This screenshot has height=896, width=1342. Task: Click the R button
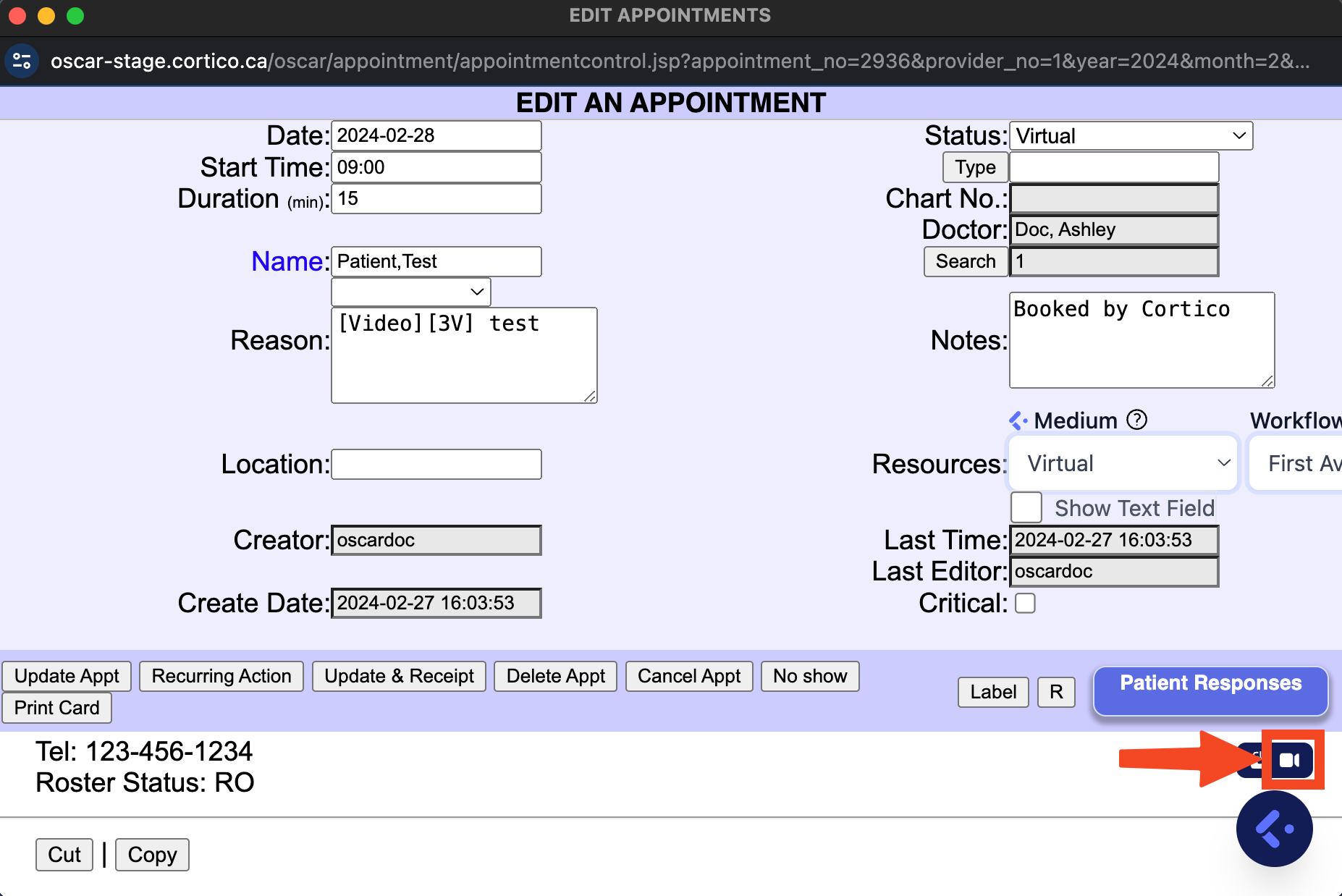[x=1056, y=692]
